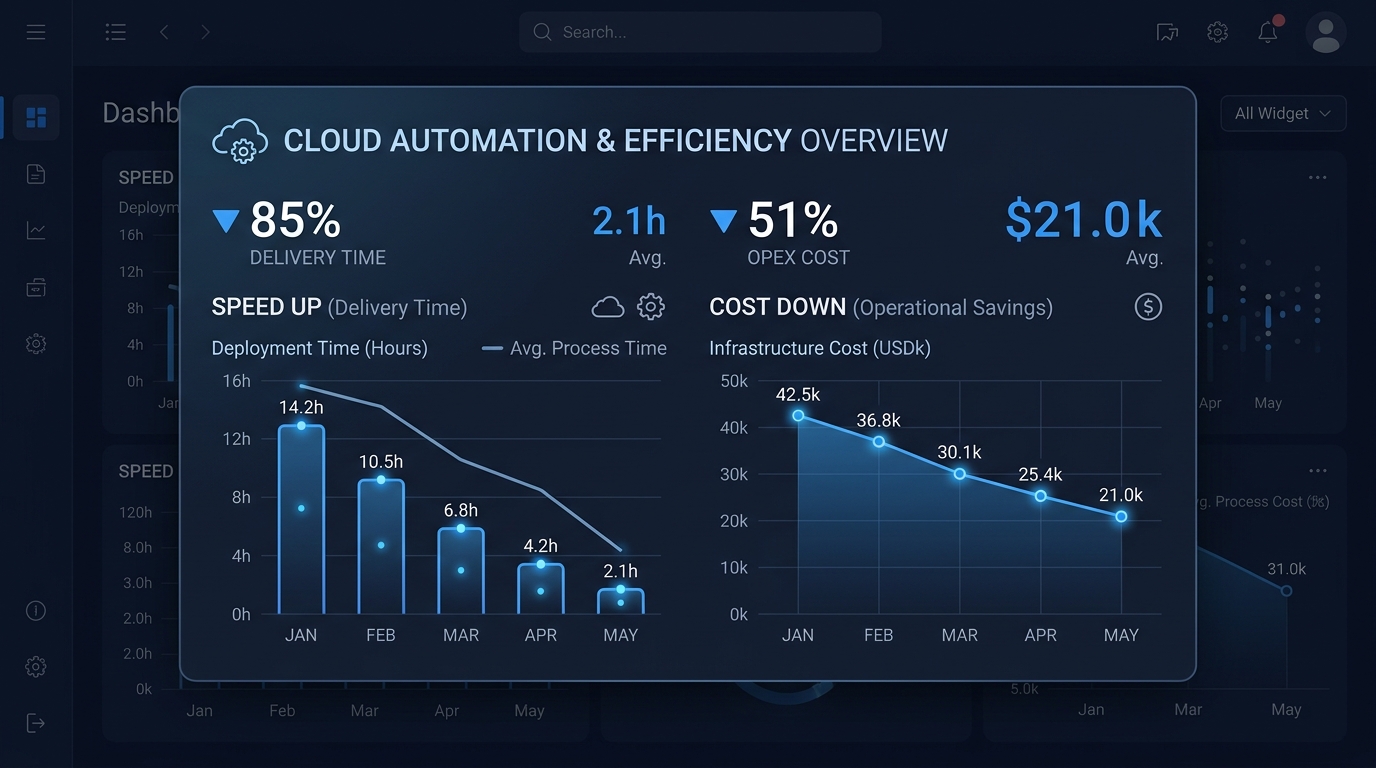Open the document icon in the sidebar

(x=36, y=175)
